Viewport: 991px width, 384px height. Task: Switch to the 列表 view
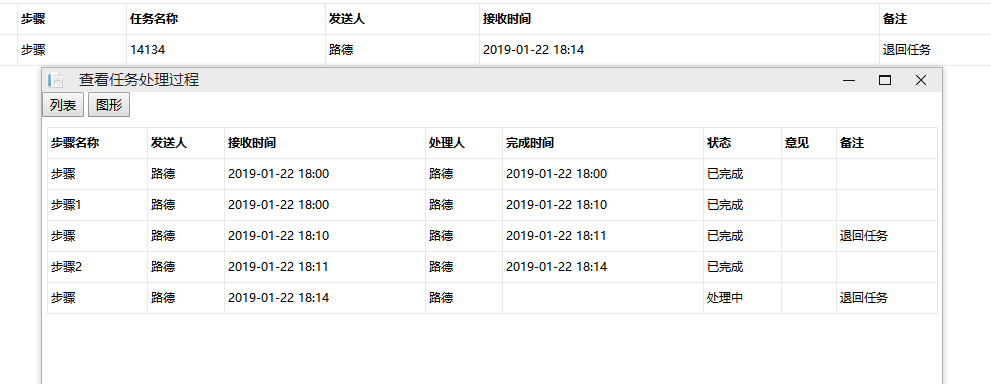pos(63,105)
